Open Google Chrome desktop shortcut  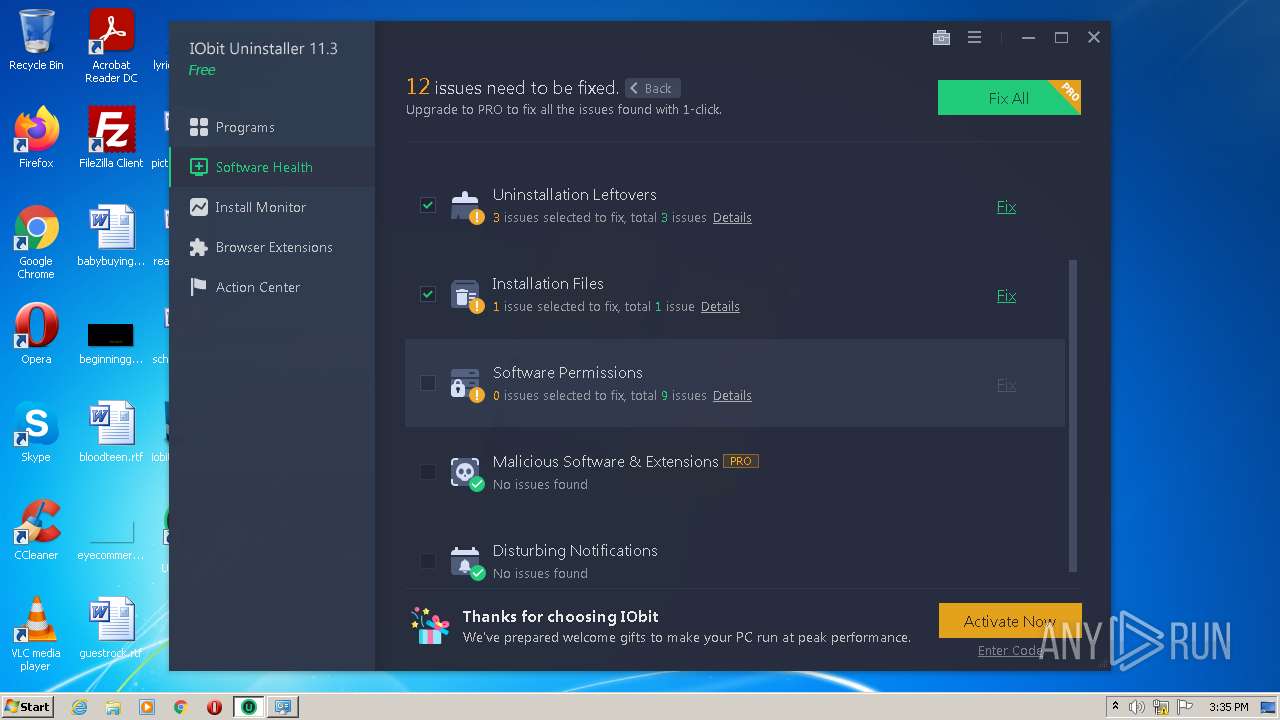tap(36, 243)
